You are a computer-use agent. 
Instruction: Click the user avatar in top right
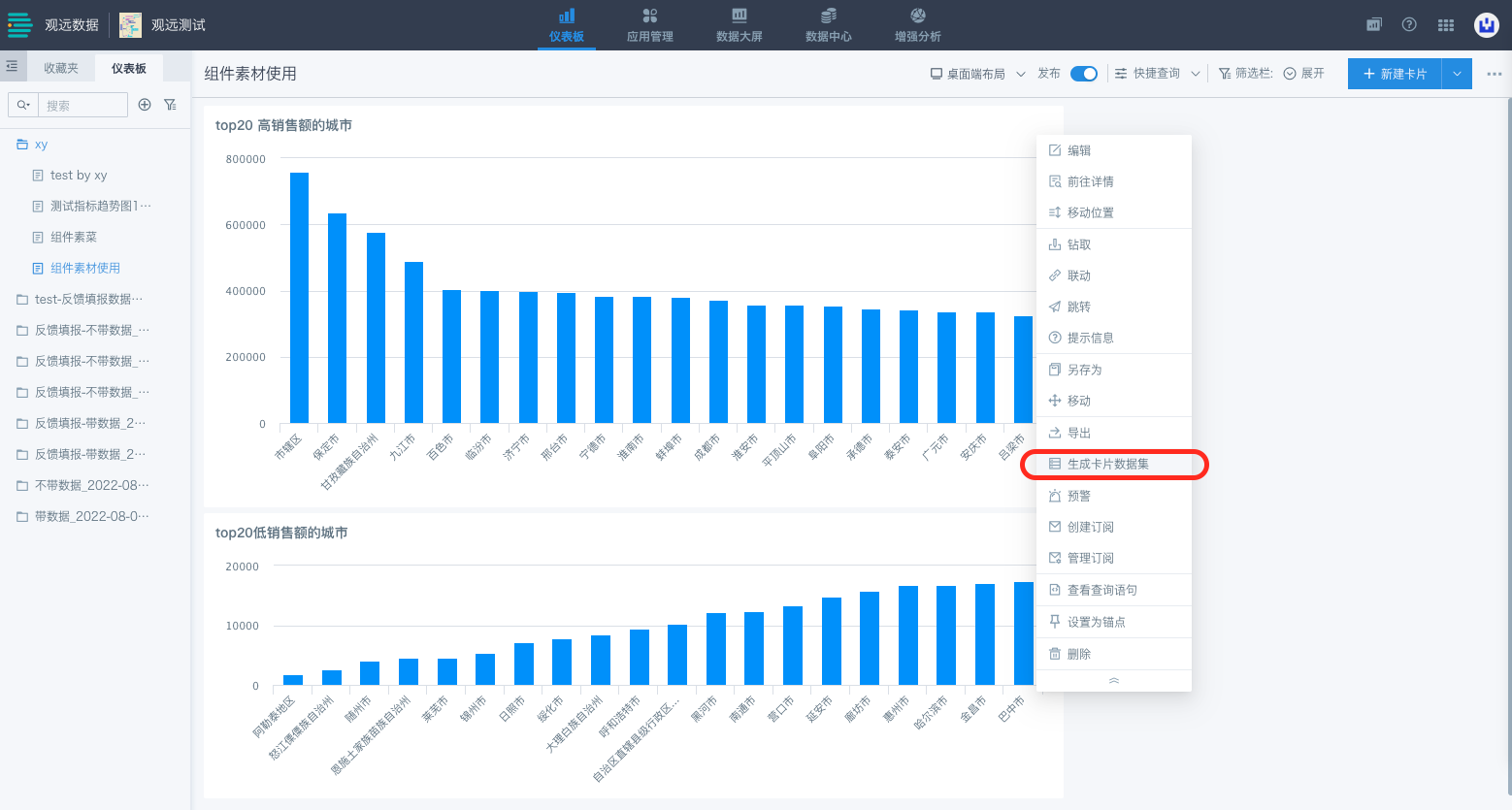coord(1486,25)
